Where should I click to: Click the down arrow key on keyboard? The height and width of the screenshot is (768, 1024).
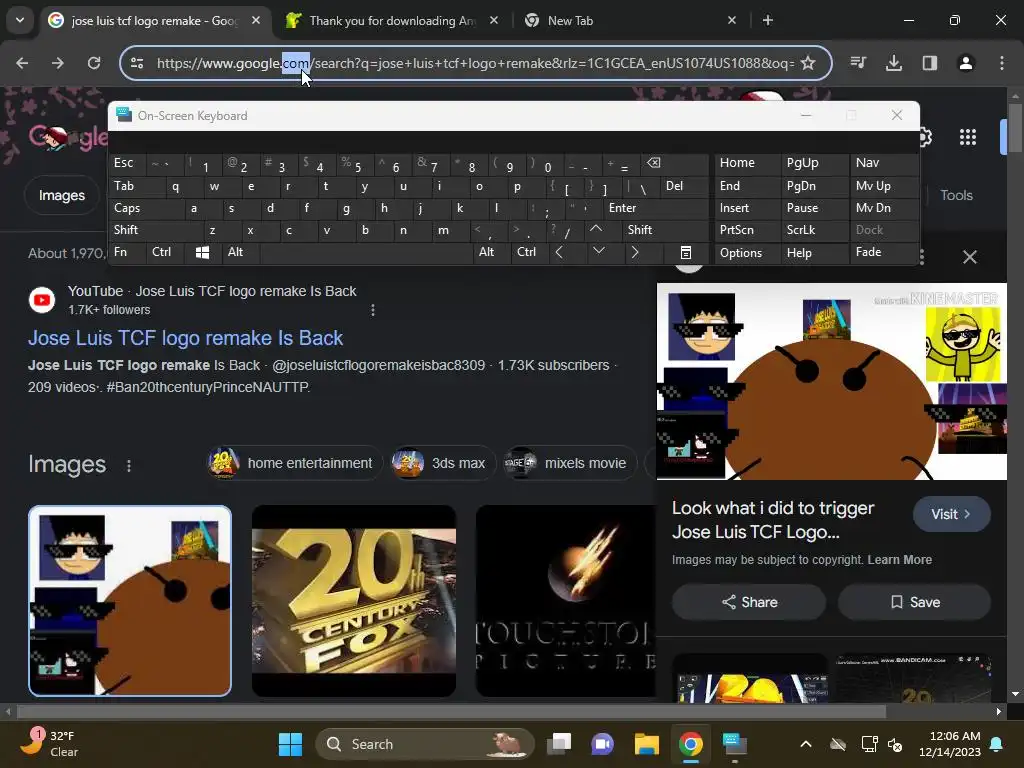[599, 252]
